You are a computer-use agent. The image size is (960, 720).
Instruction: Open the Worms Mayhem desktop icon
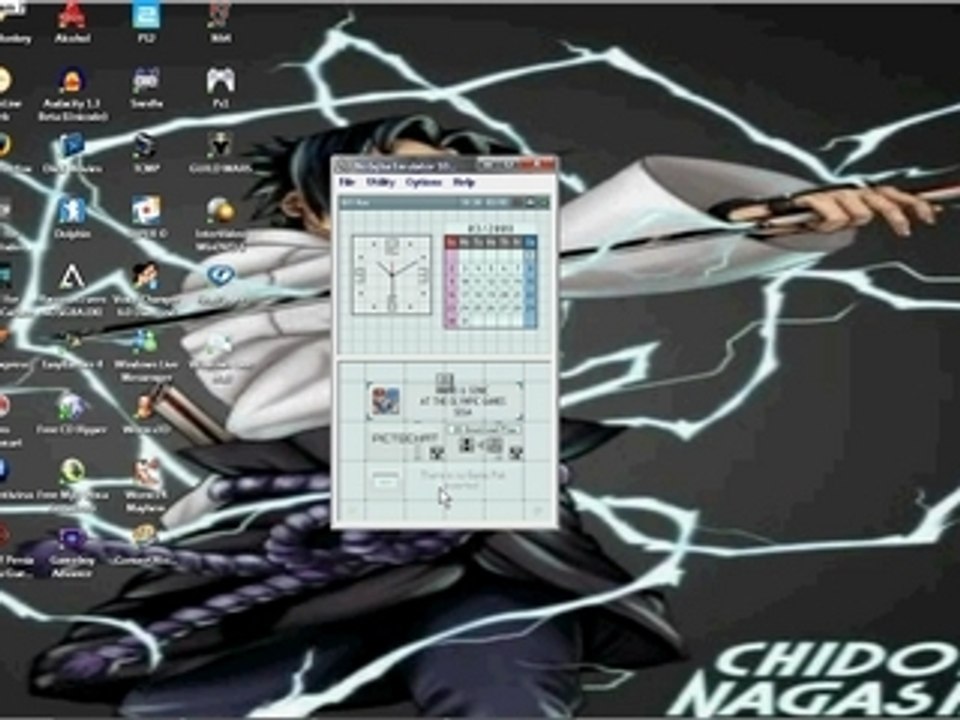(146, 487)
